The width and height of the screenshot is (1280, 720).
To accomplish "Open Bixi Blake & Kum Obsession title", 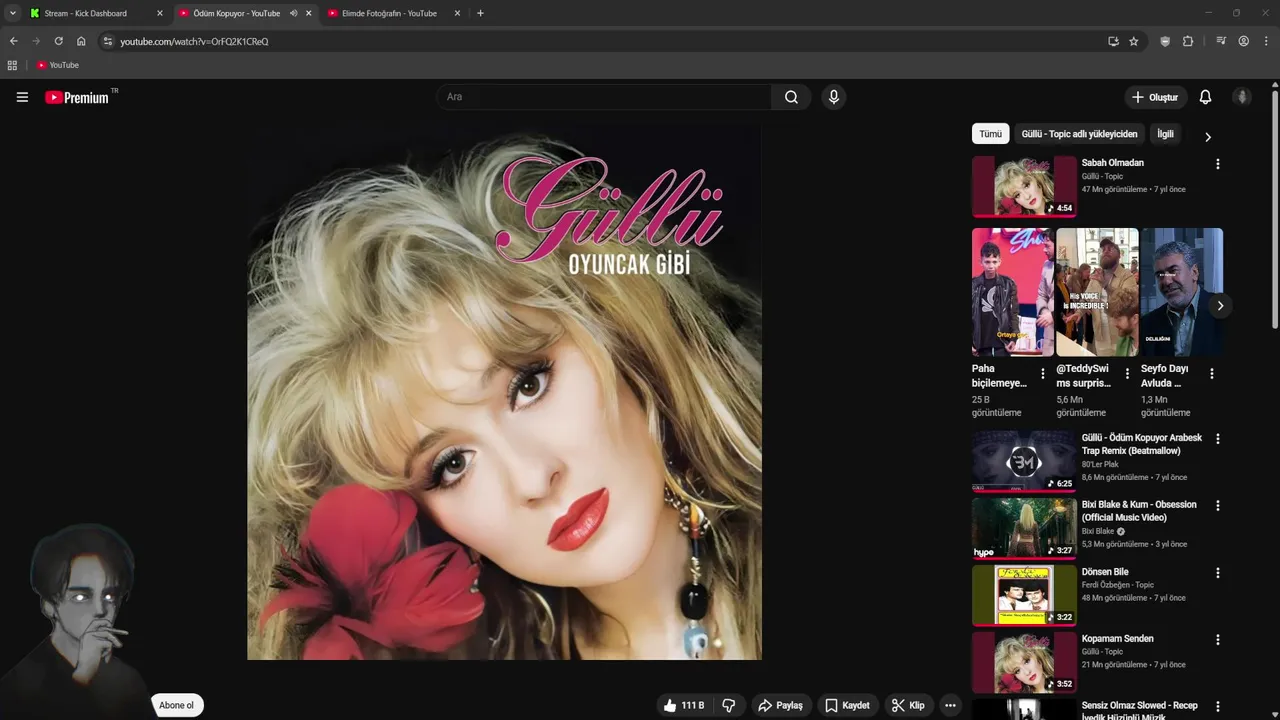I will coord(1139,511).
